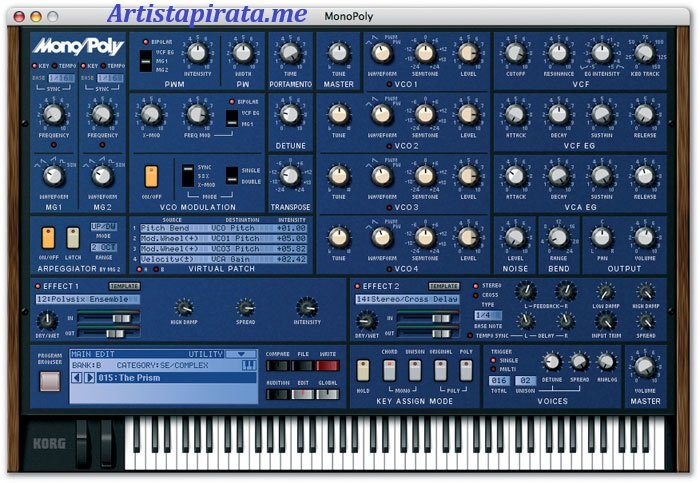Toggle the Arpeggiator On/Off switch
Image resolution: width=700 pixels, height=483 pixels.
tap(48, 238)
